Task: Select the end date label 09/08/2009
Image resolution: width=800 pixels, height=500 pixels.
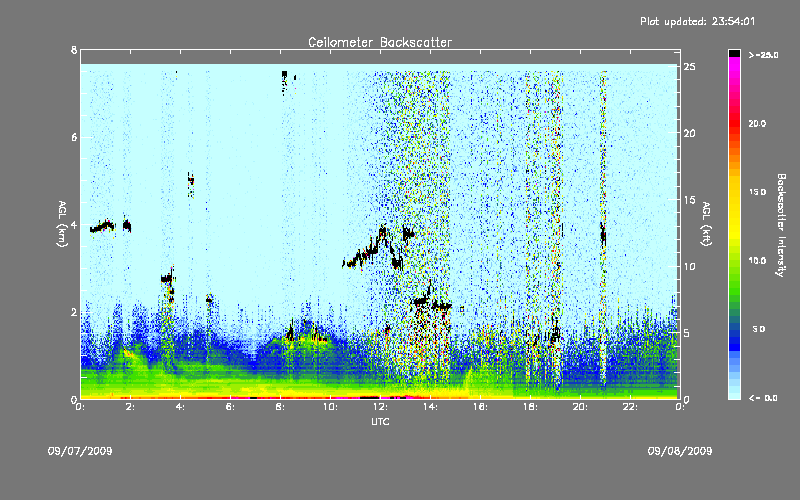Action: pos(680,451)
